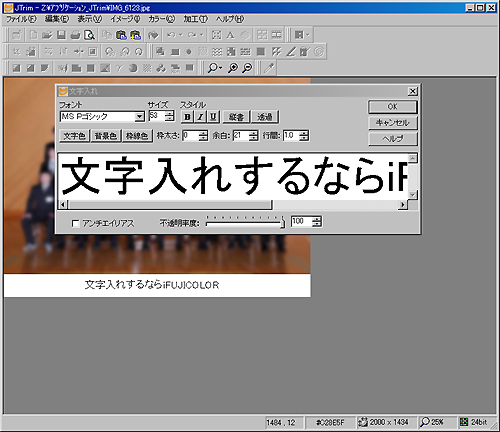The image size is (500, 432).
Task: Click the Print Preview magnifier-page icon
Action: 90,35
